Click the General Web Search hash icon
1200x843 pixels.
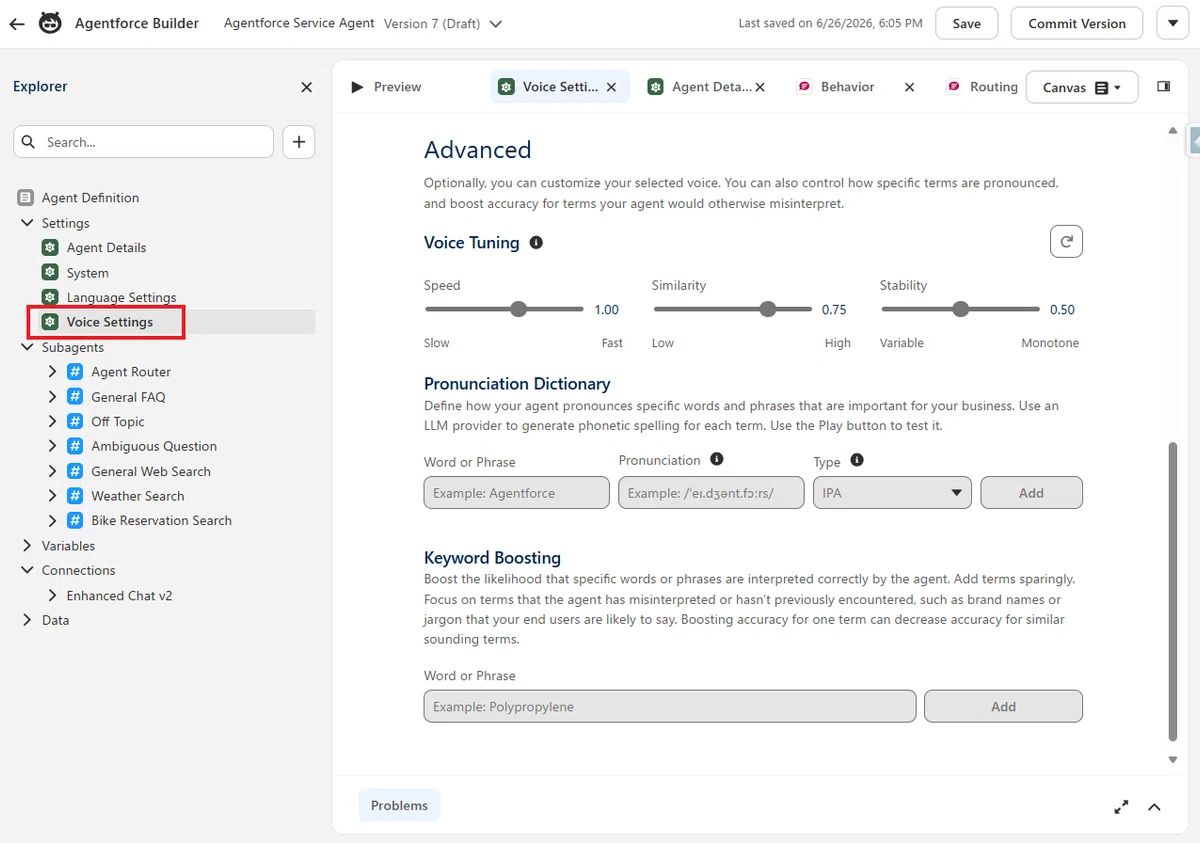75,471
